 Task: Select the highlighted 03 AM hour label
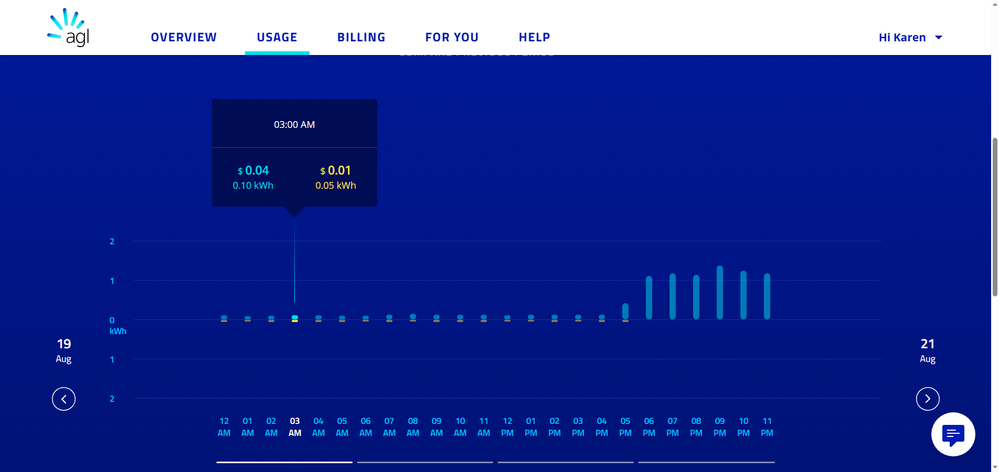295,427
